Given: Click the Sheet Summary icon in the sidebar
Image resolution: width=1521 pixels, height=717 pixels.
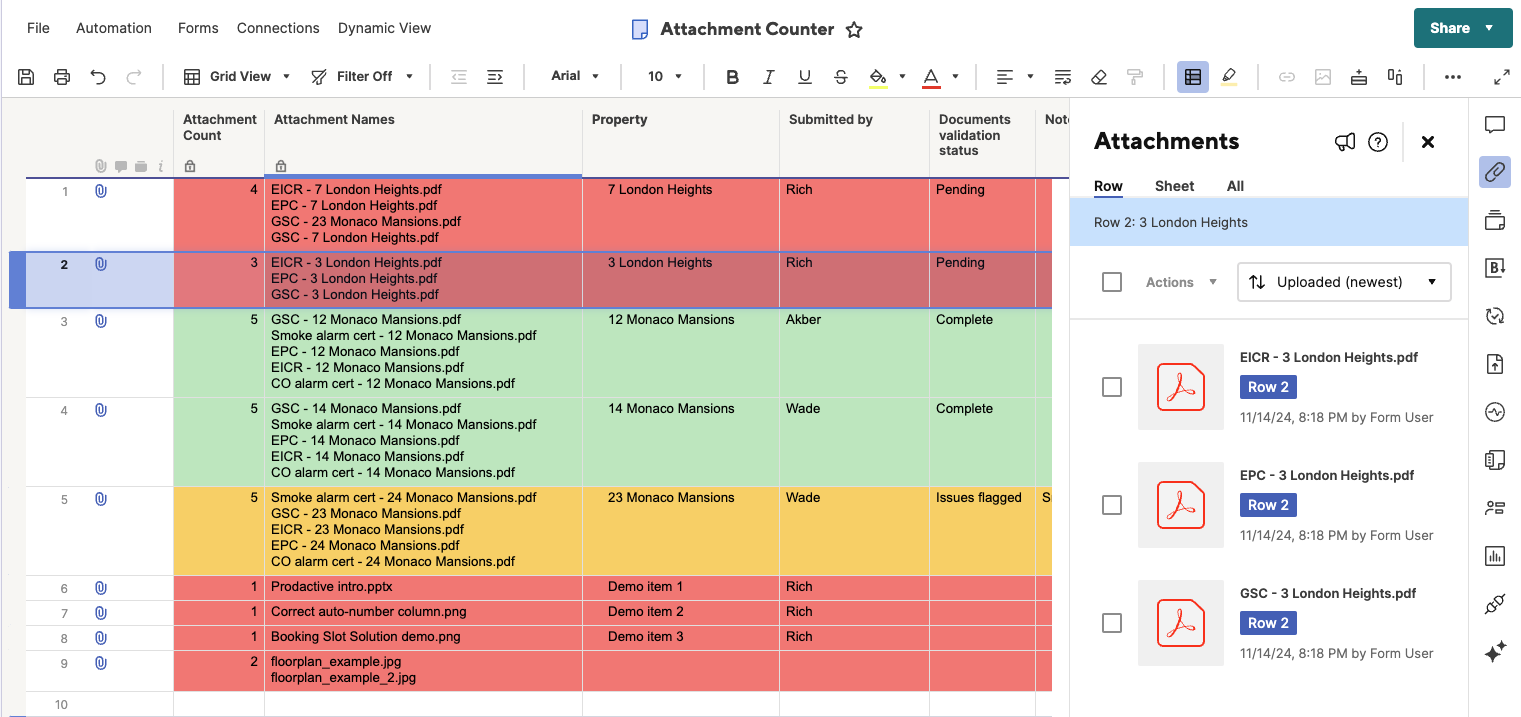Looking at the screenshot, I should (x=1495, y=460).
